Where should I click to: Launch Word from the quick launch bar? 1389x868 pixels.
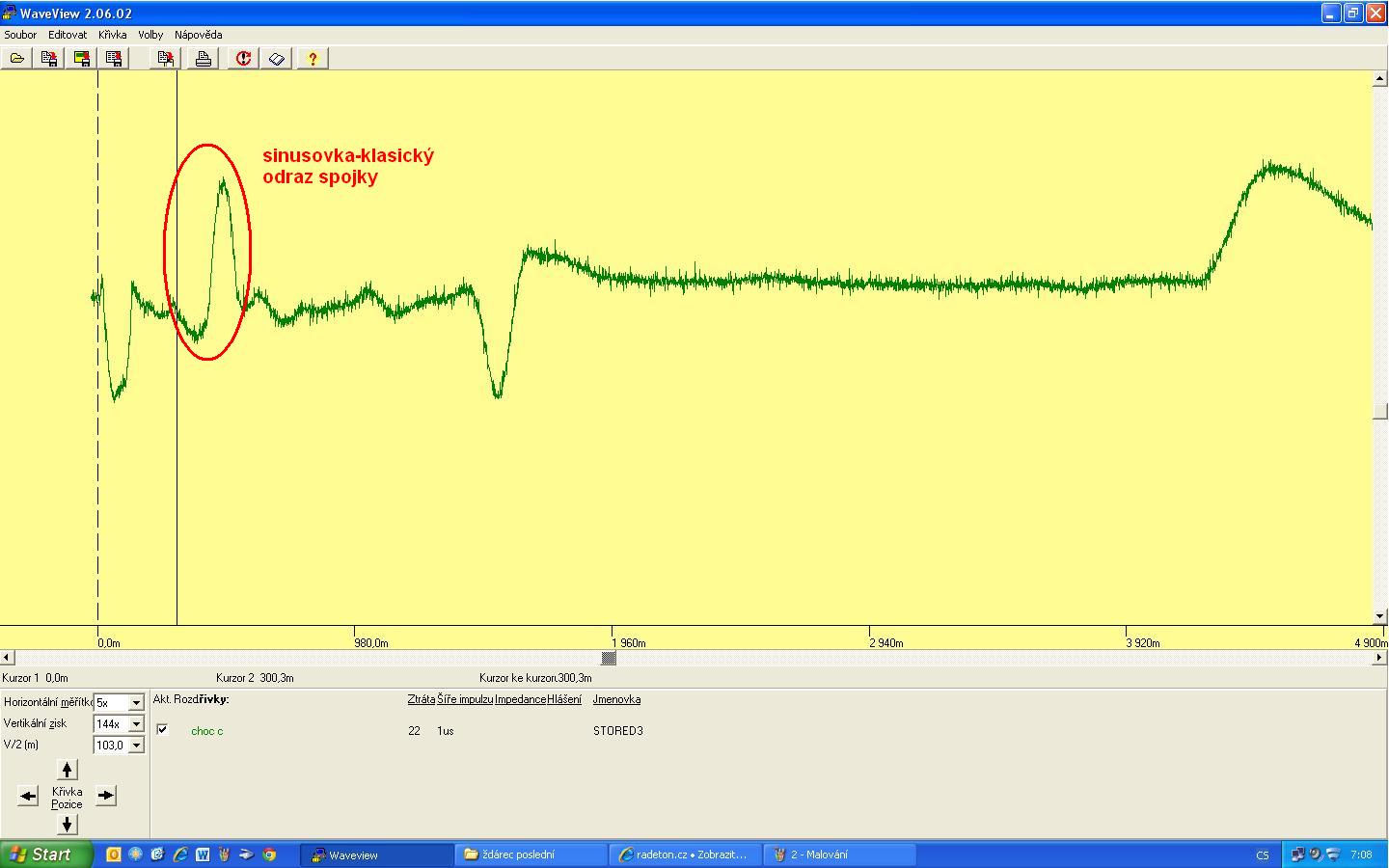(x=203, y=854)
